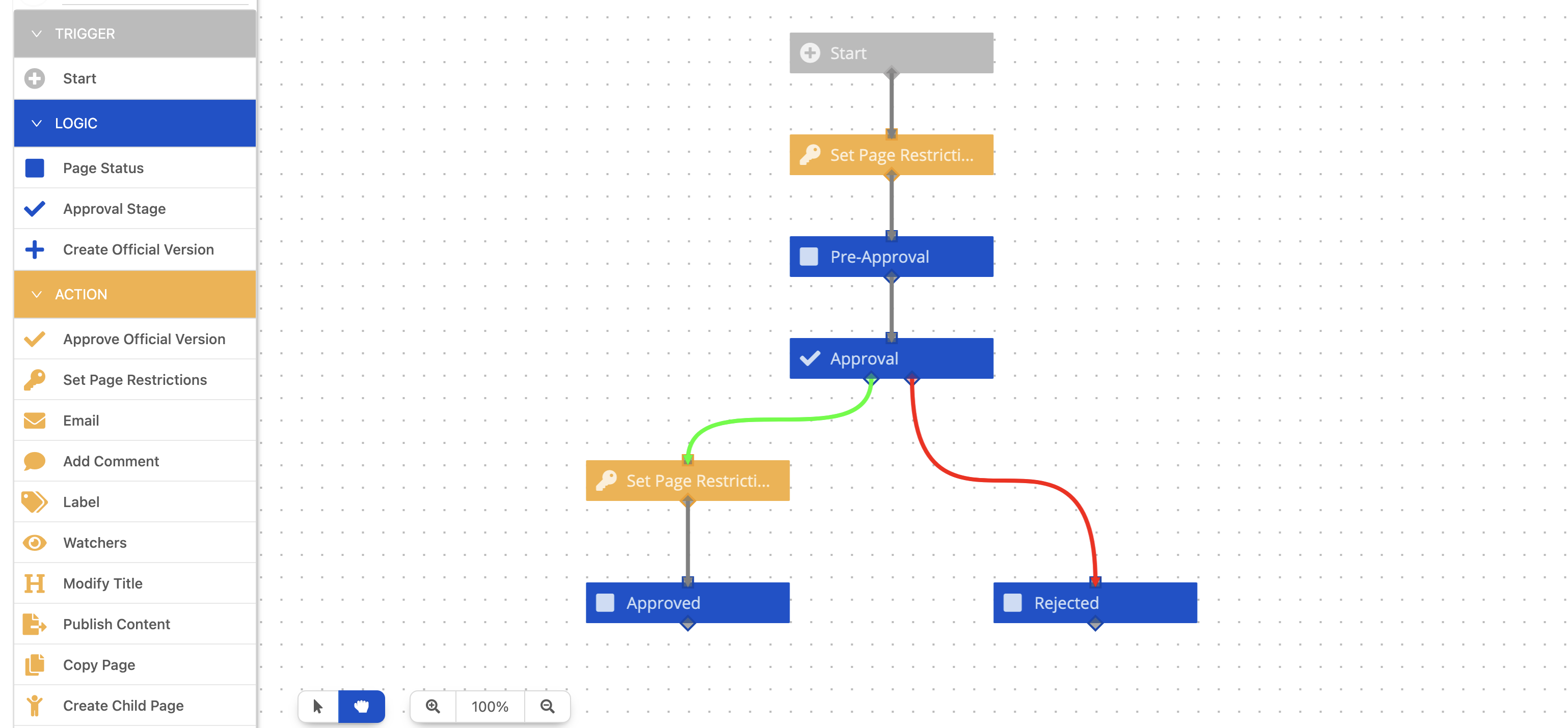Collapse the ACTION section
The width and height of the screenshot is (1568, 728).
(x=37, y=294)
